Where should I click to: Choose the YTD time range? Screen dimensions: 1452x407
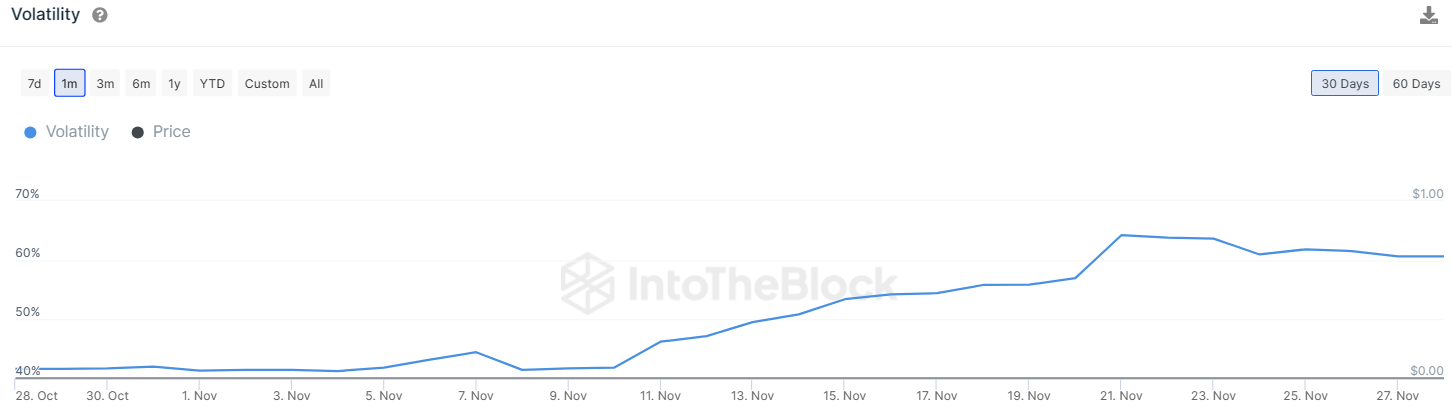click(212, 83)
